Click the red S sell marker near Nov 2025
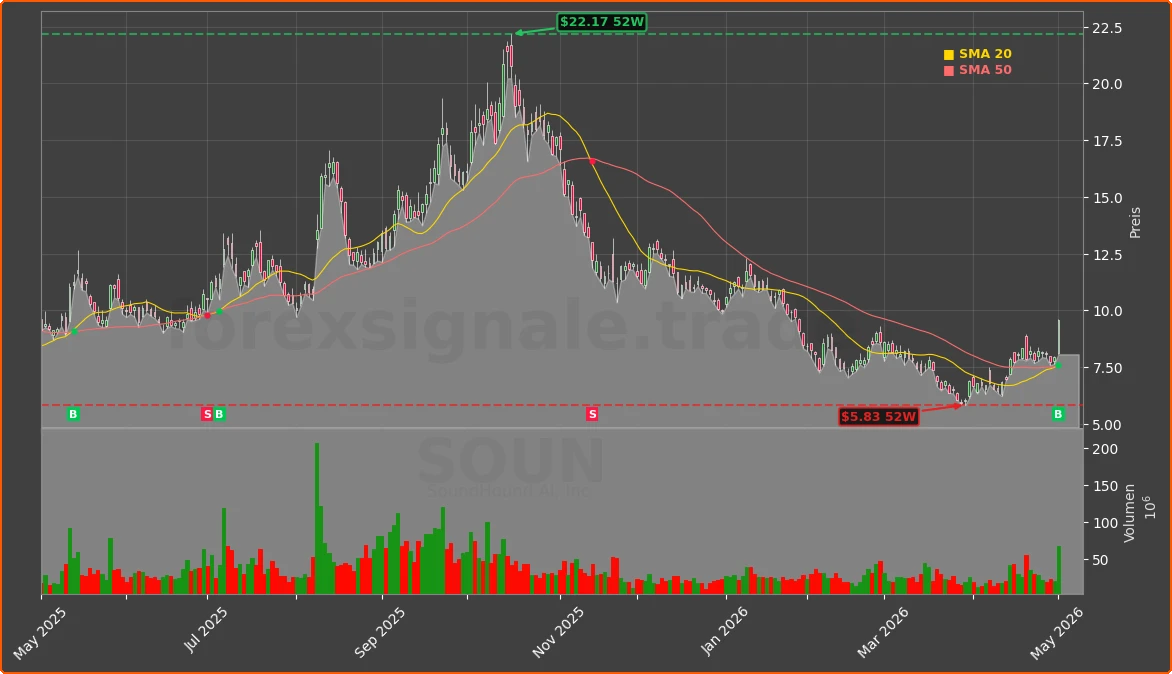Viewport: 1172px width, 674px height. 592,414
